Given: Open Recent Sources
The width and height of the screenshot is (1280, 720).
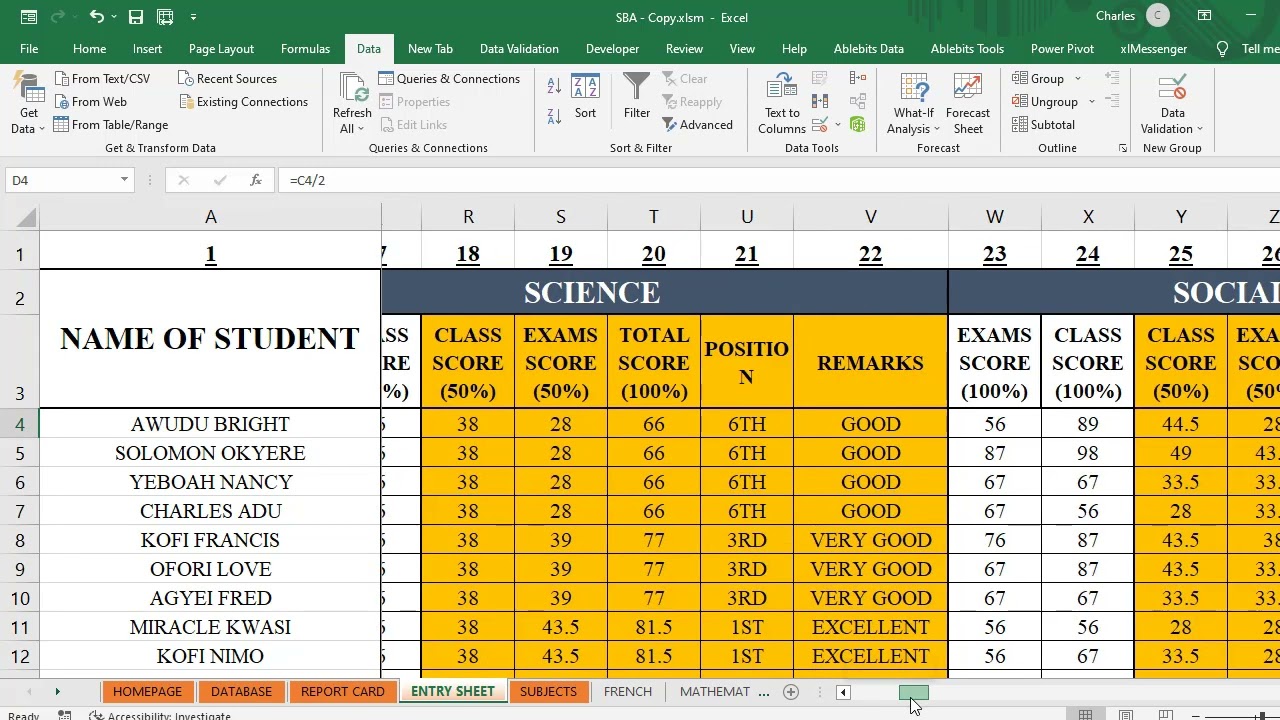Looking at the screenshot, I should point(227,78).
